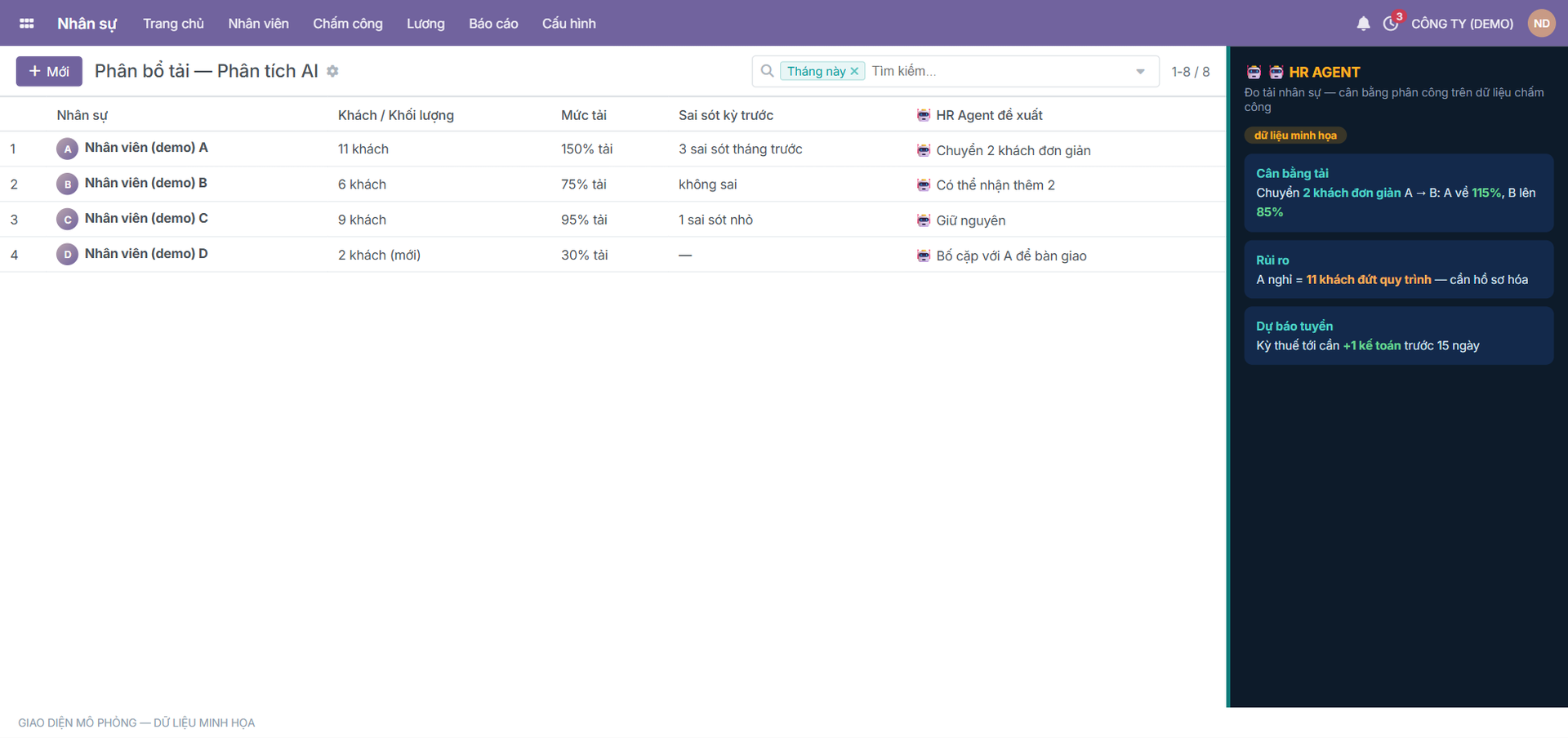Screen dimensions: 1568x738
Task: Open the Lương menu
Action: click(425, 24)
